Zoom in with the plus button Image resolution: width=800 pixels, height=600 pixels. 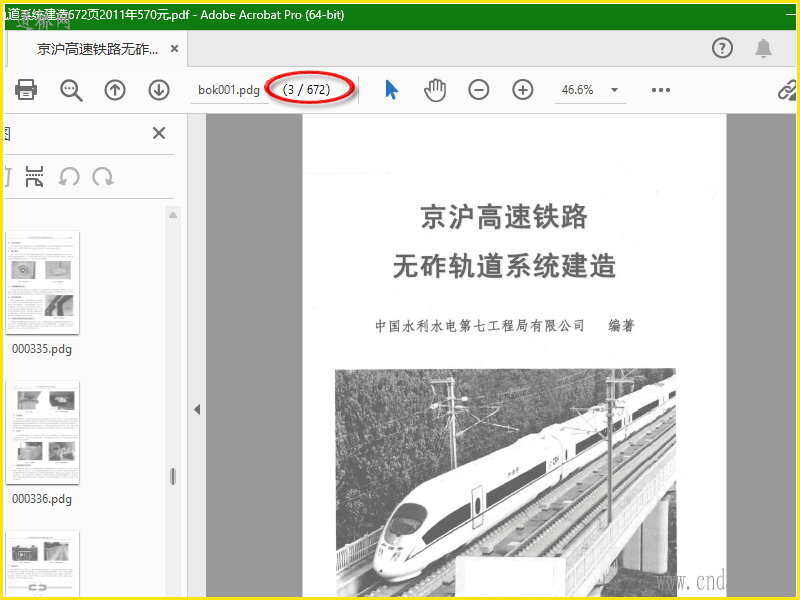[522, 90]
